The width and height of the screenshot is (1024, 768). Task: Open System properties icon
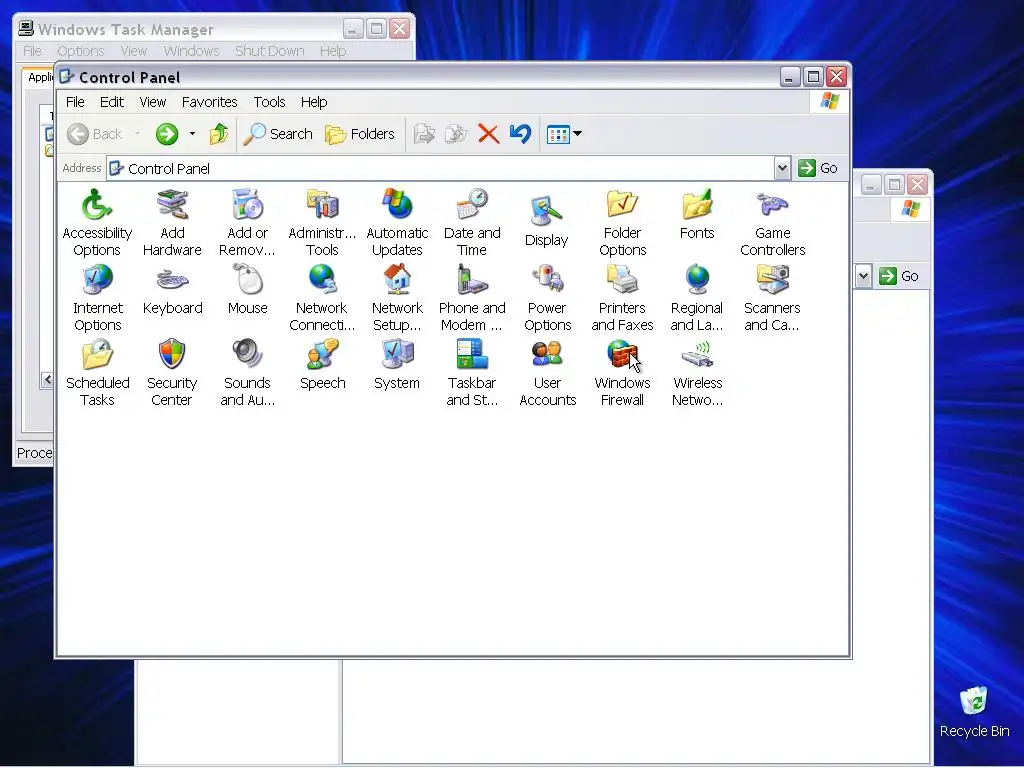[x=397, y=365]
